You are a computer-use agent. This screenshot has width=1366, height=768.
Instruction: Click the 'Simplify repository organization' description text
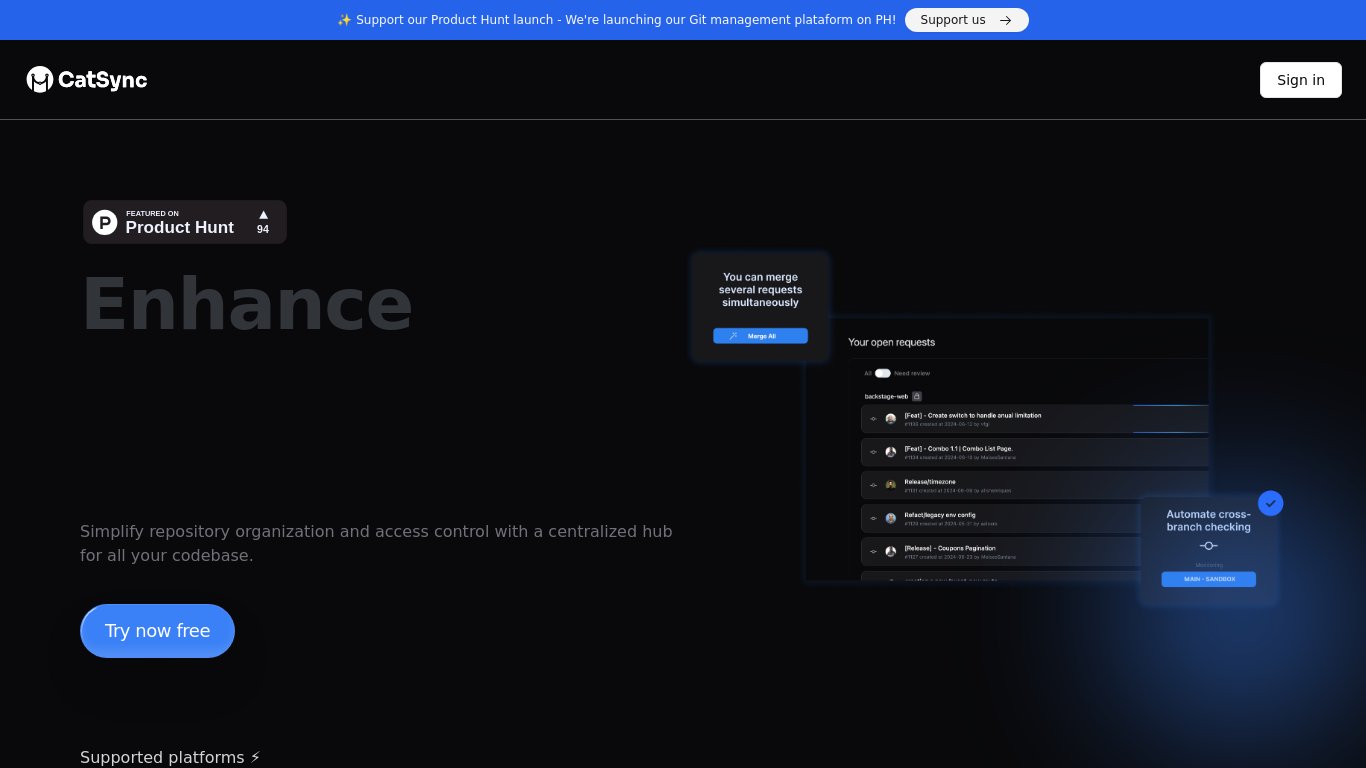(x=376, y=543)
